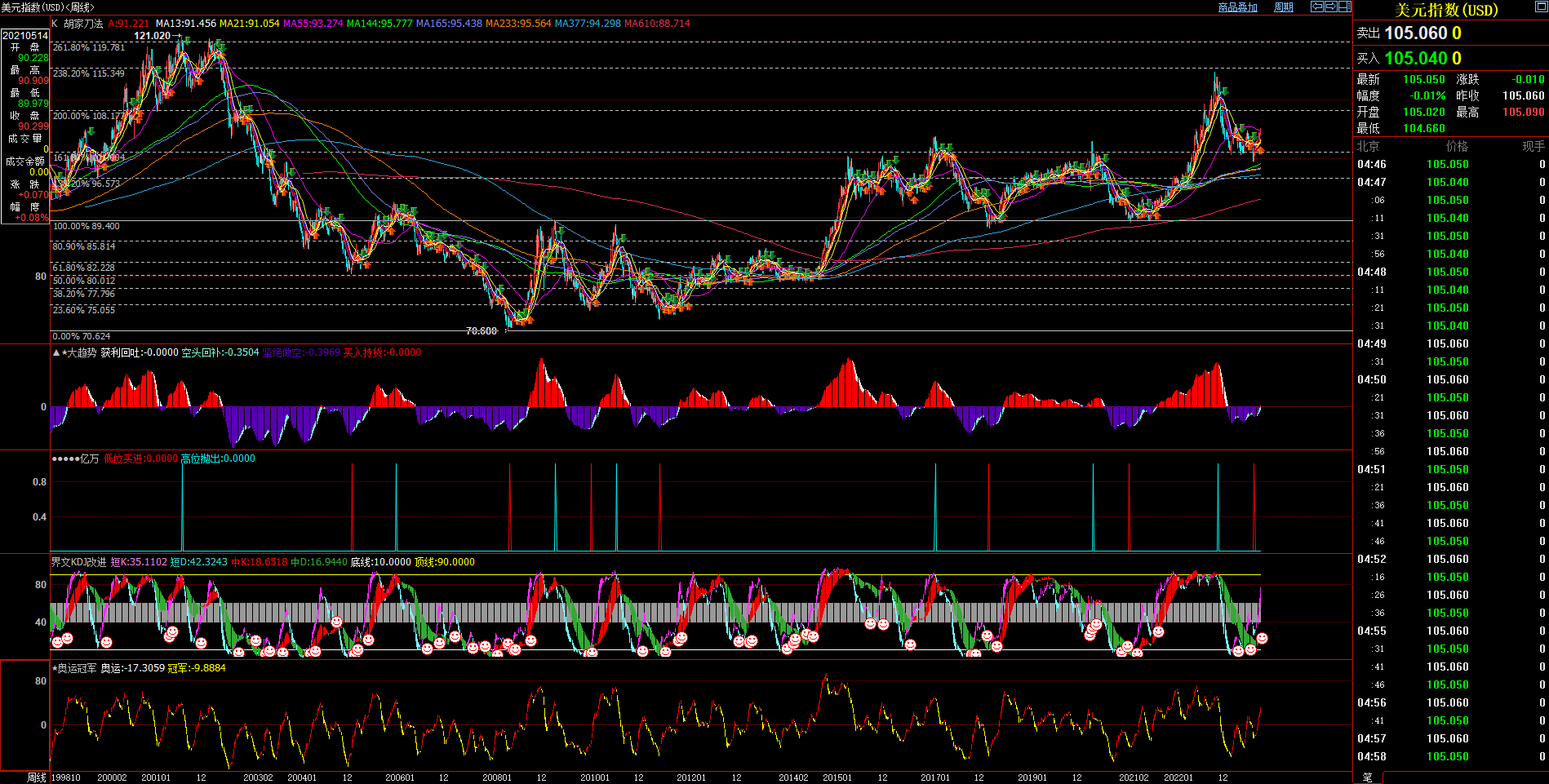Click the 亿万 indicator name
The height and width of the screenshot is (784, 1549).
click(89, 458)
